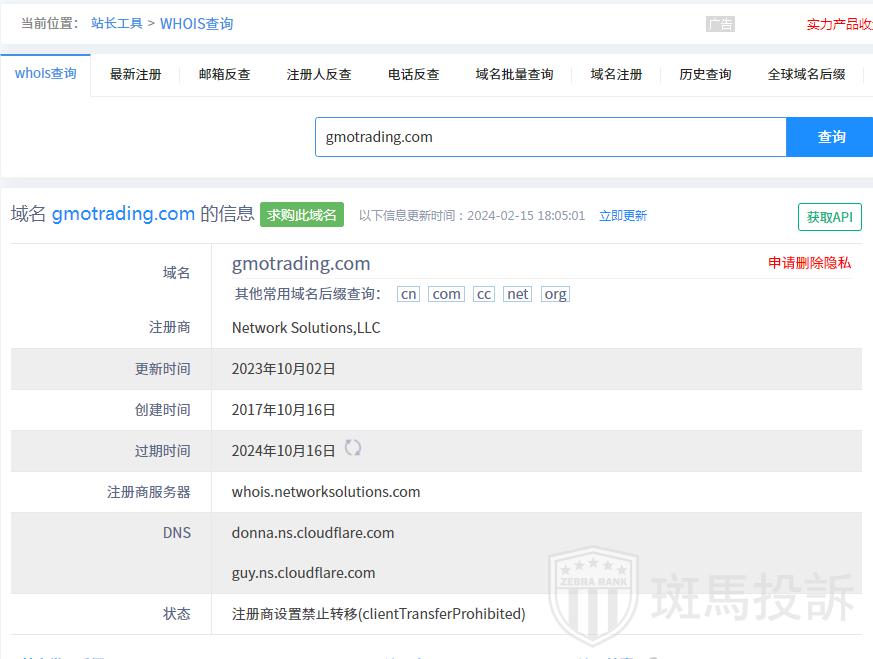
Task: Open the 历史查询 tab
Action: 705,74
